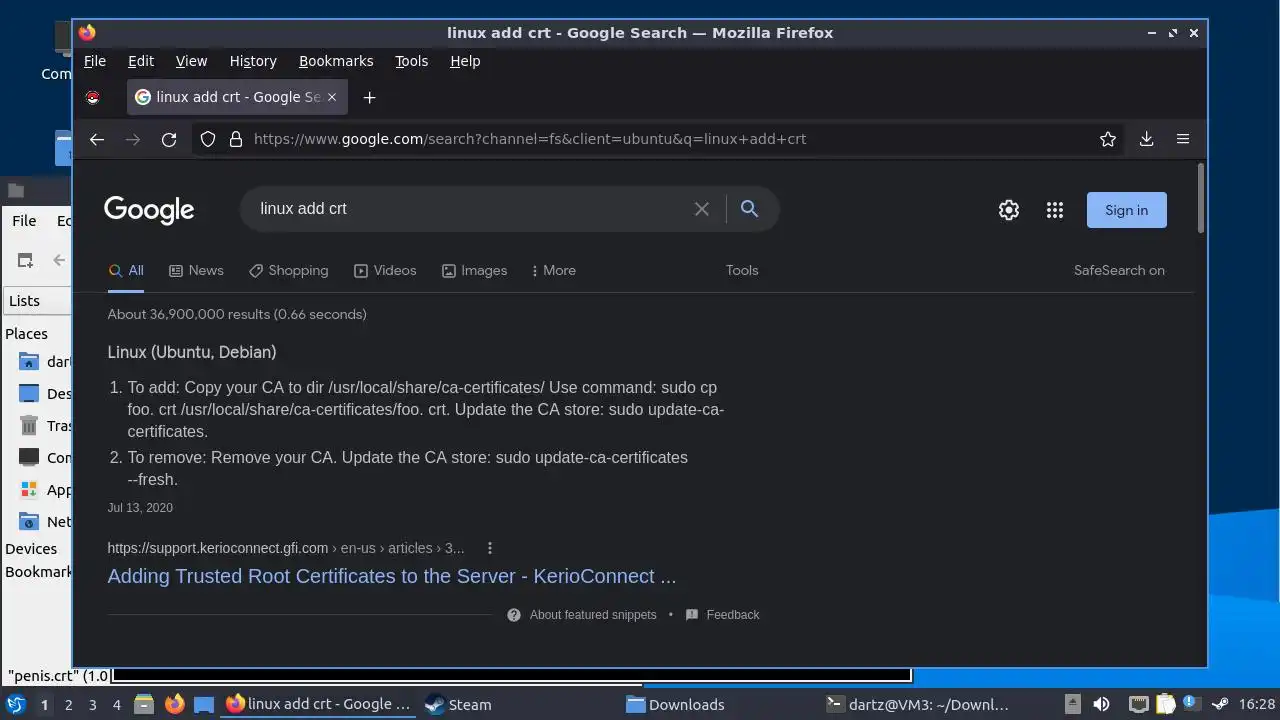Open the Firefox downloads panel
1280x720 pixels.
1147,139
